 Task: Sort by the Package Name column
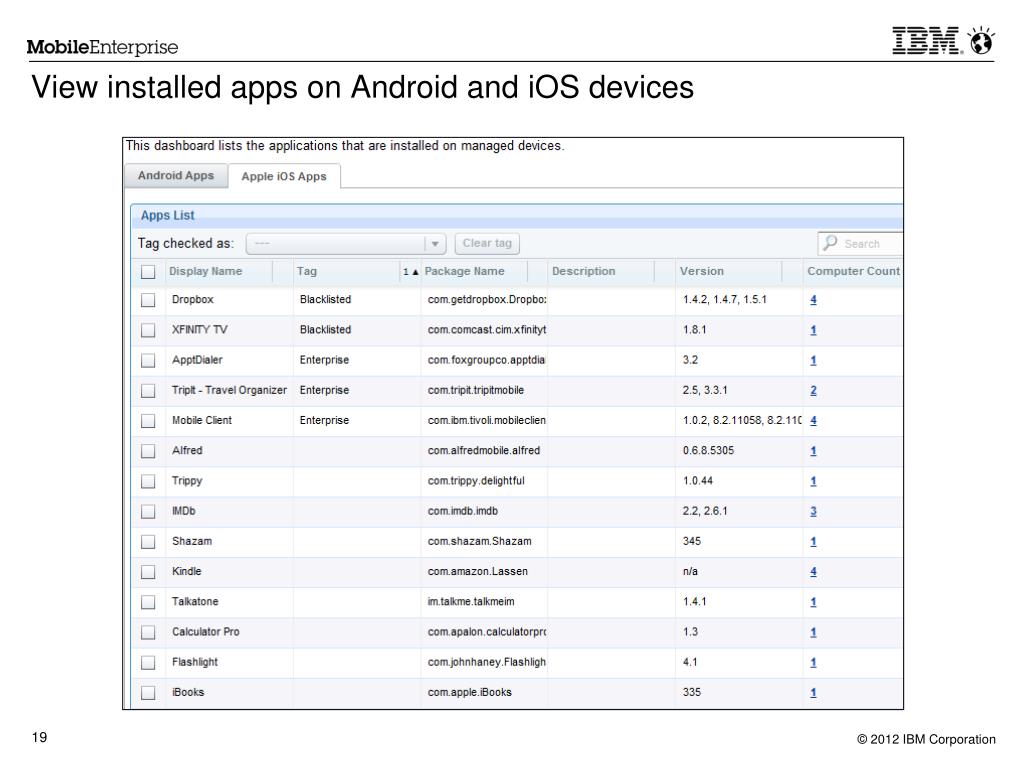(x=464, y=271)
